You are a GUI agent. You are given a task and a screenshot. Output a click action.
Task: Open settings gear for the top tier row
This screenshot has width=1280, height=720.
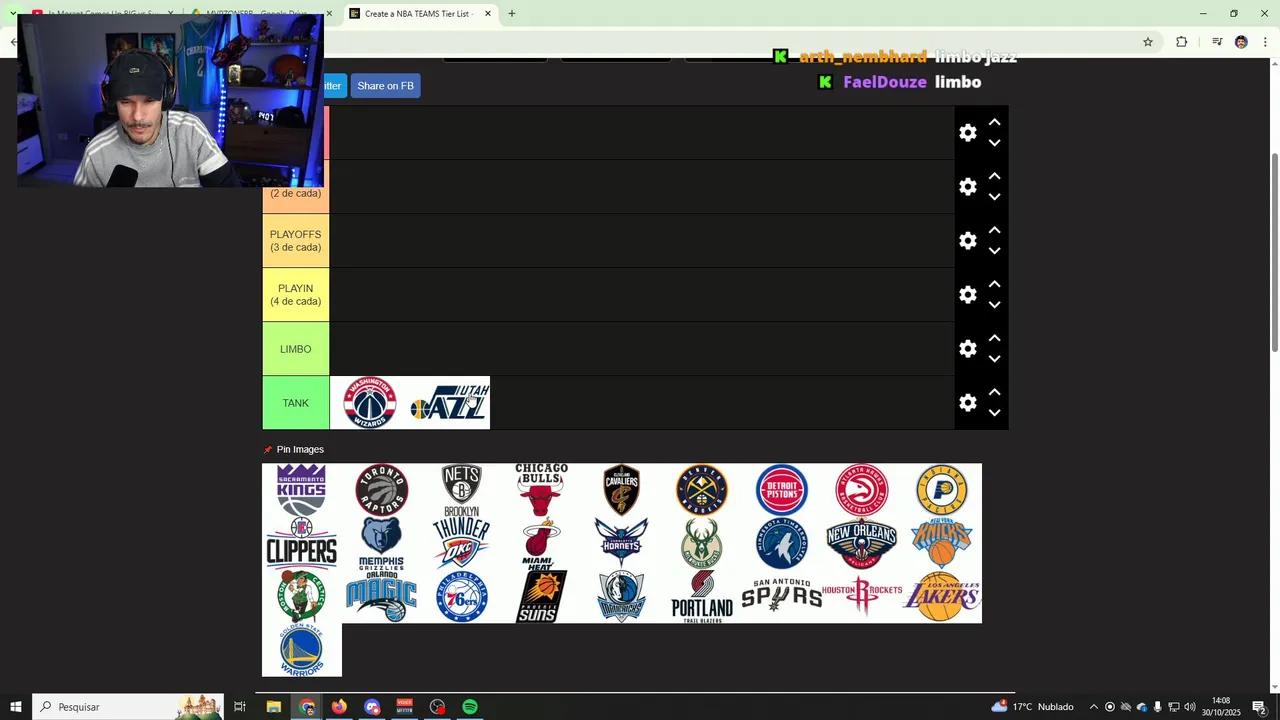click(967, 133)
